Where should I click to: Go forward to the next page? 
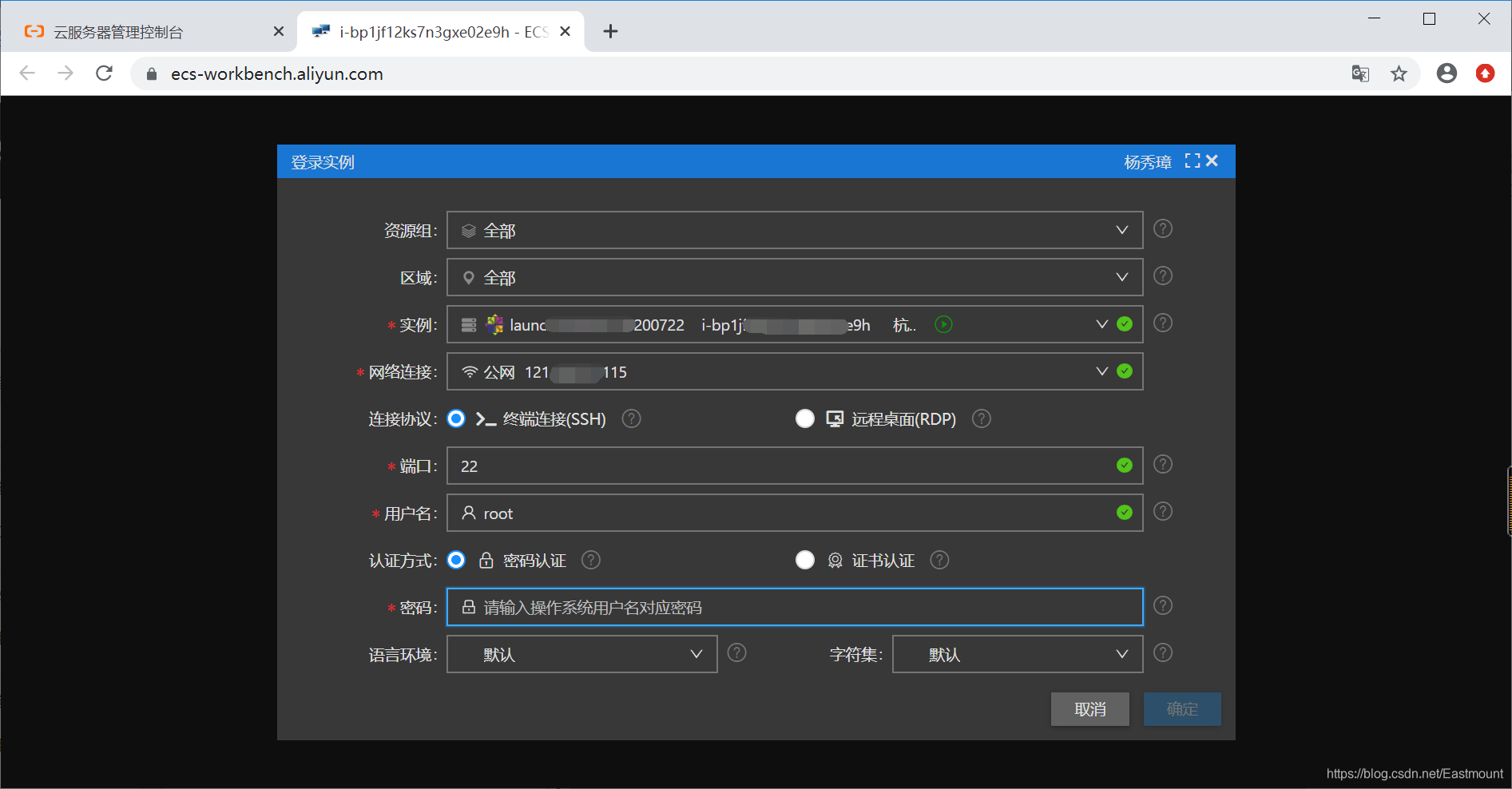click(x=65, y=73)
